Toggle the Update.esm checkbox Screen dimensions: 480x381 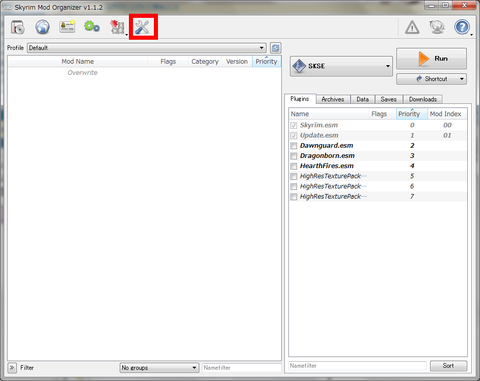[x=293, y=136]
